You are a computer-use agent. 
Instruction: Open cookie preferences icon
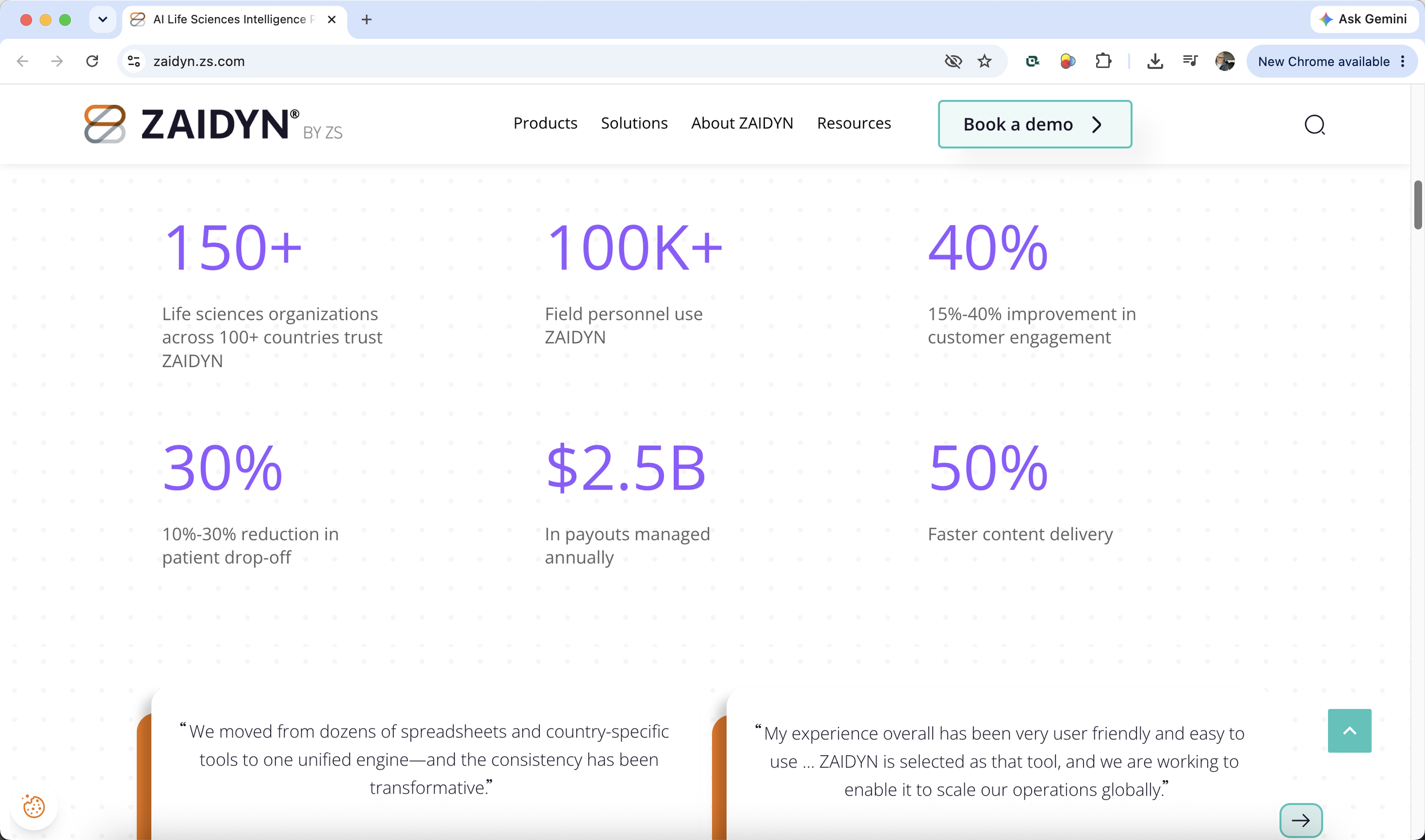pyautogui.click(x=34, y=806)
